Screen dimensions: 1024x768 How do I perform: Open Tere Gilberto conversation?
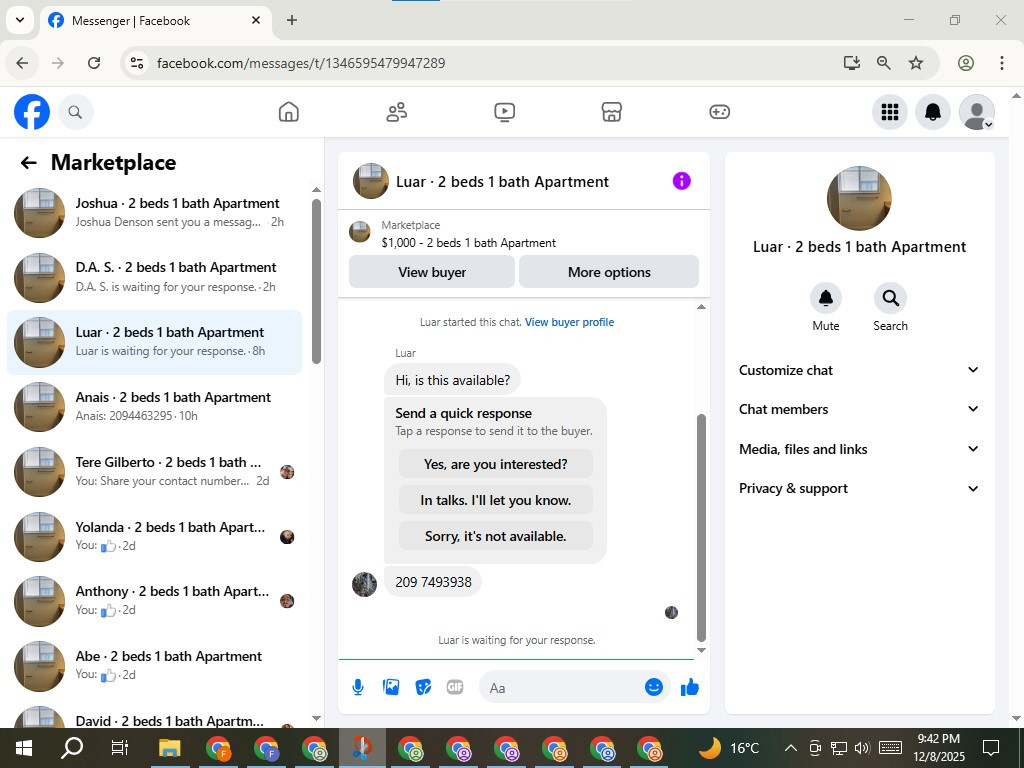point(154,472)
